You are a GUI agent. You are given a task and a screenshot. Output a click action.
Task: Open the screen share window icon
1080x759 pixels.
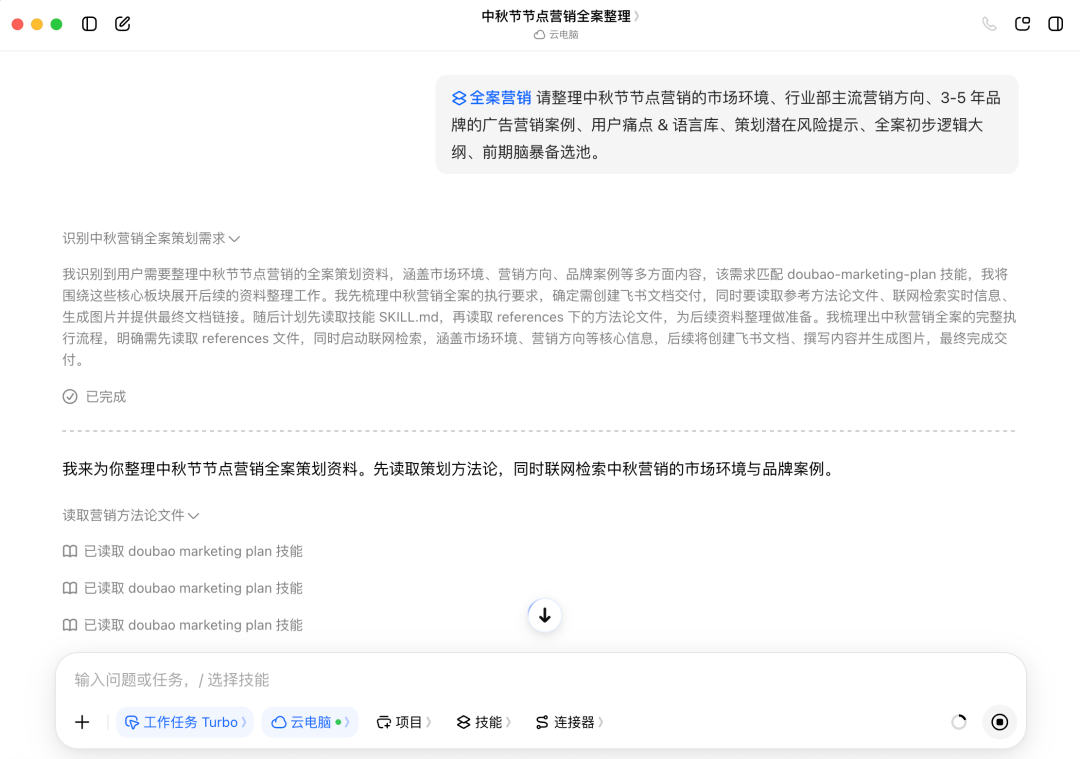[x=1023, y=24]
